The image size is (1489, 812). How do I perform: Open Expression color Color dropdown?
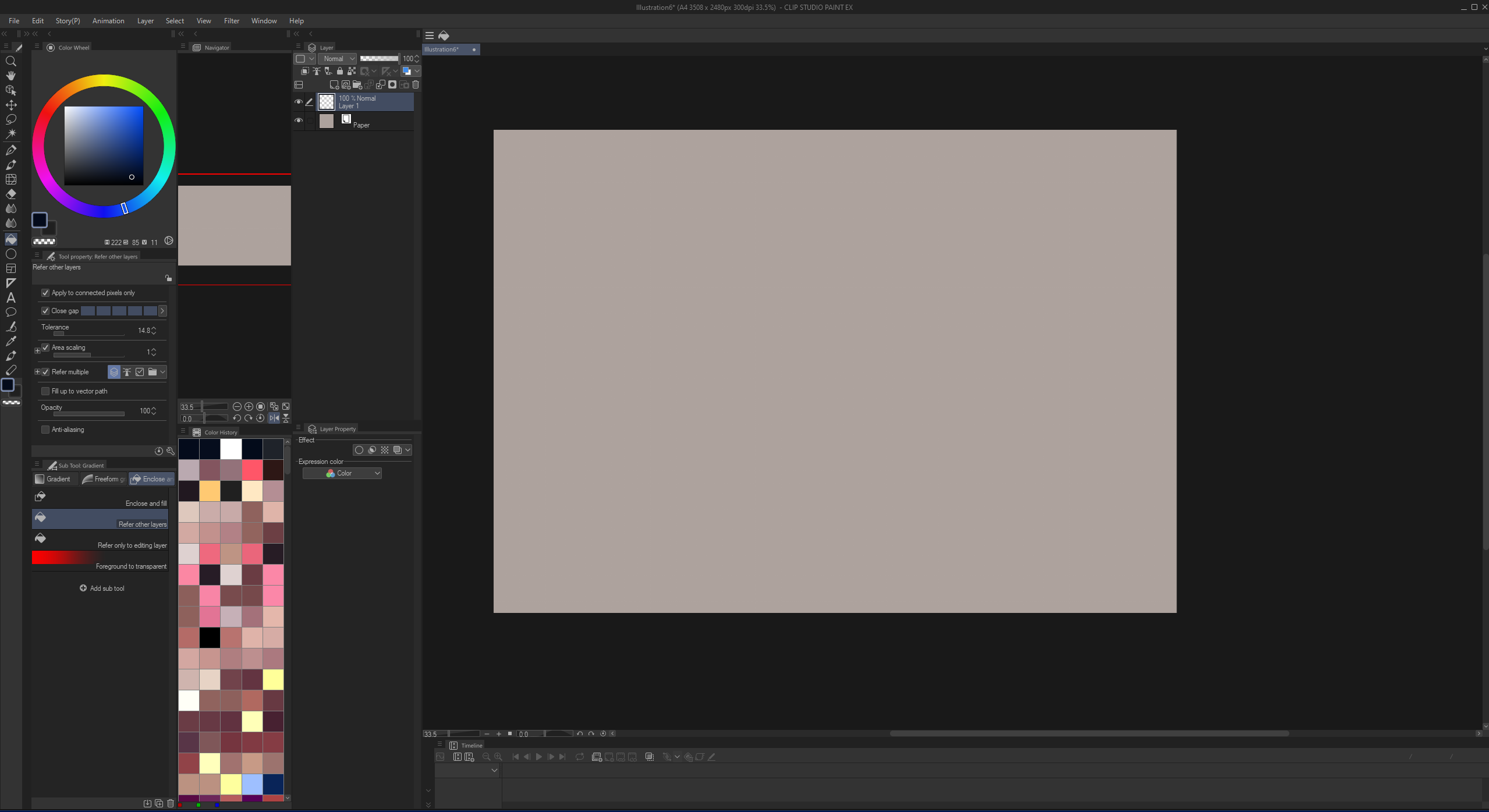click(342, 473)
